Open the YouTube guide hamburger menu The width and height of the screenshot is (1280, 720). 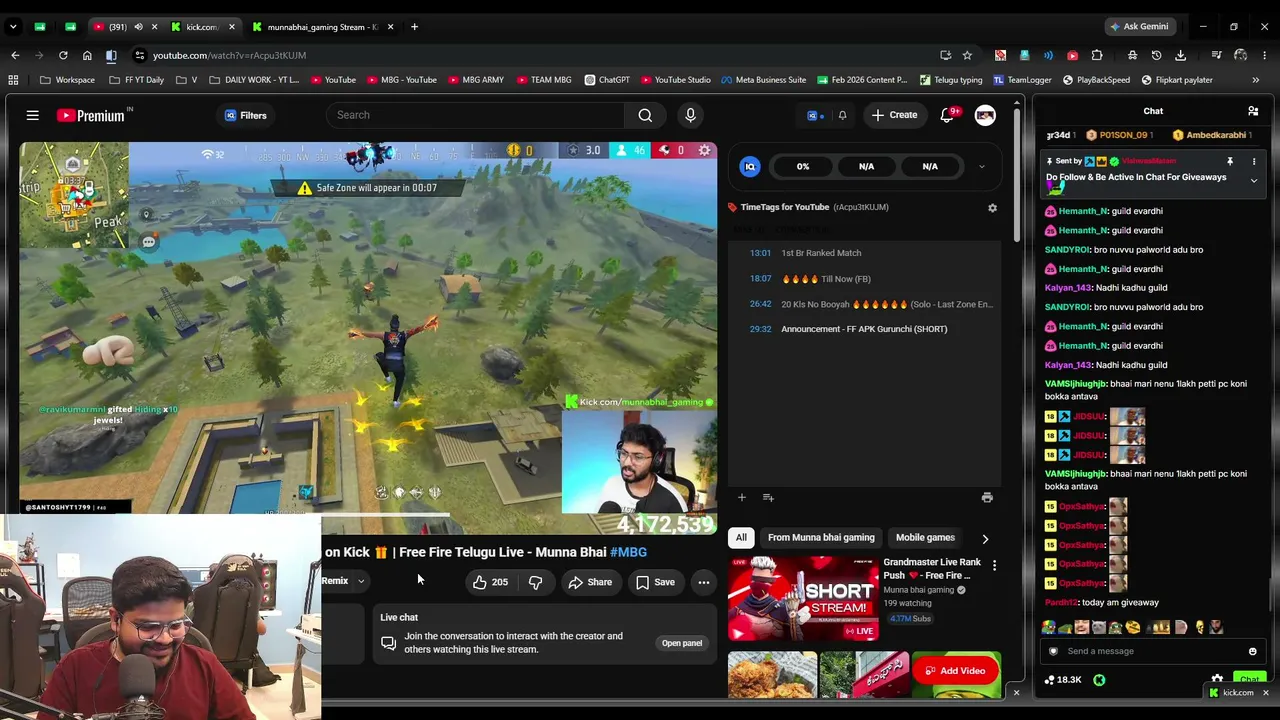pyautogui.click(x=32, y=116)
